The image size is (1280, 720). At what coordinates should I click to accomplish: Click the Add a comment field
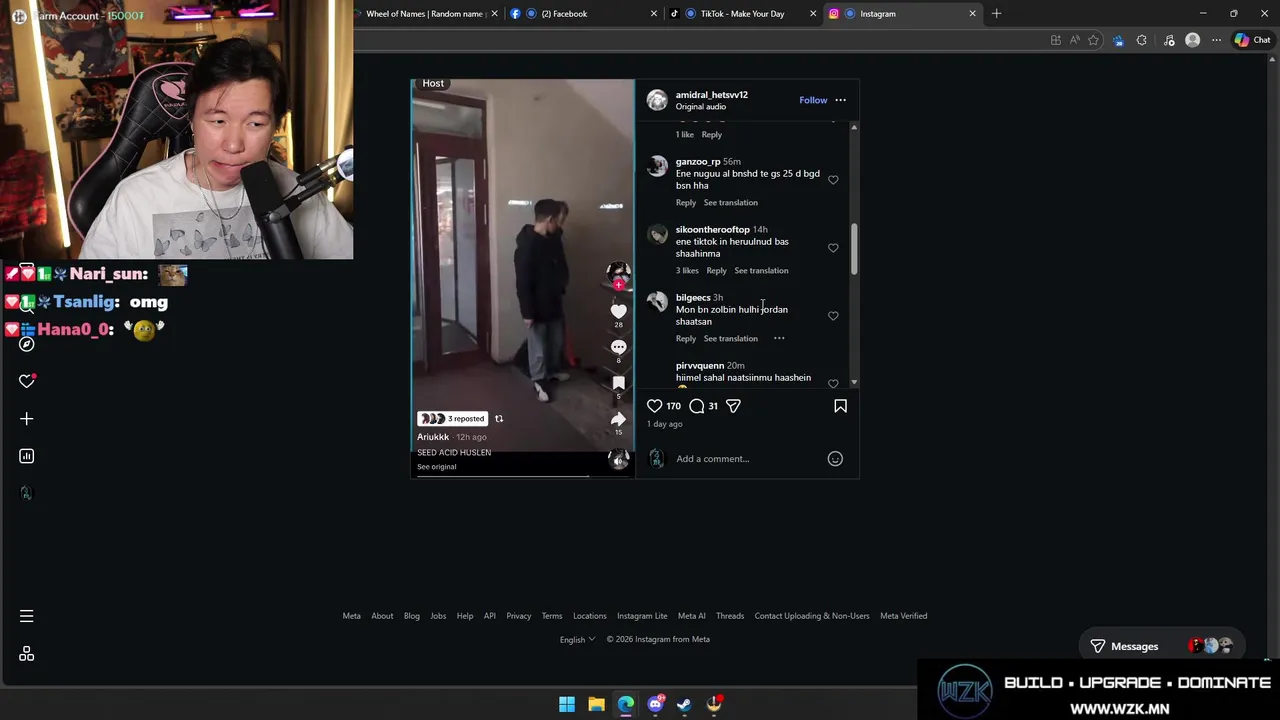click(x=748, y=459)
